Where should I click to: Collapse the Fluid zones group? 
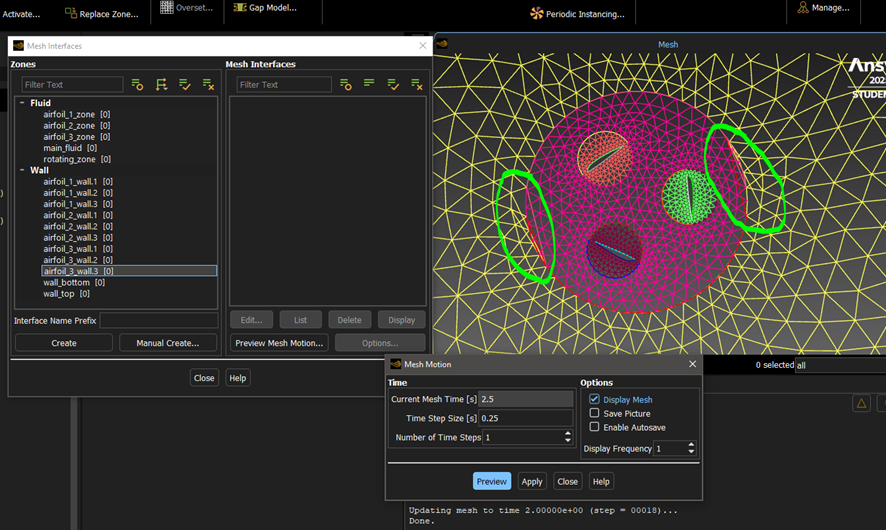click(x=23, y=103)
